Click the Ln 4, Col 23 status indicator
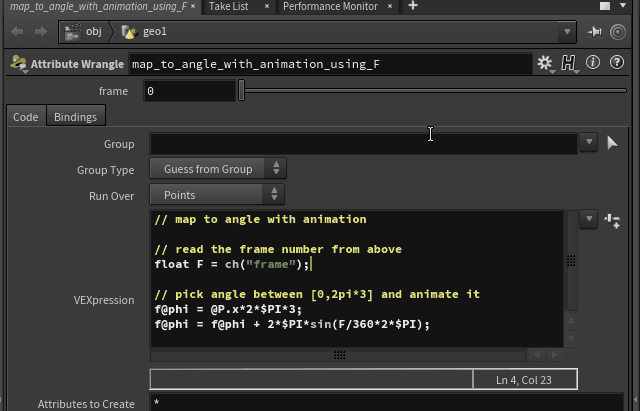 click(x=524, y=380)
